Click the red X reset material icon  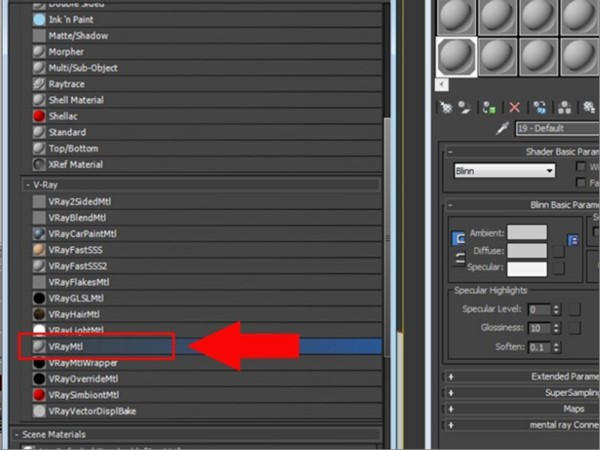[515, 106]
